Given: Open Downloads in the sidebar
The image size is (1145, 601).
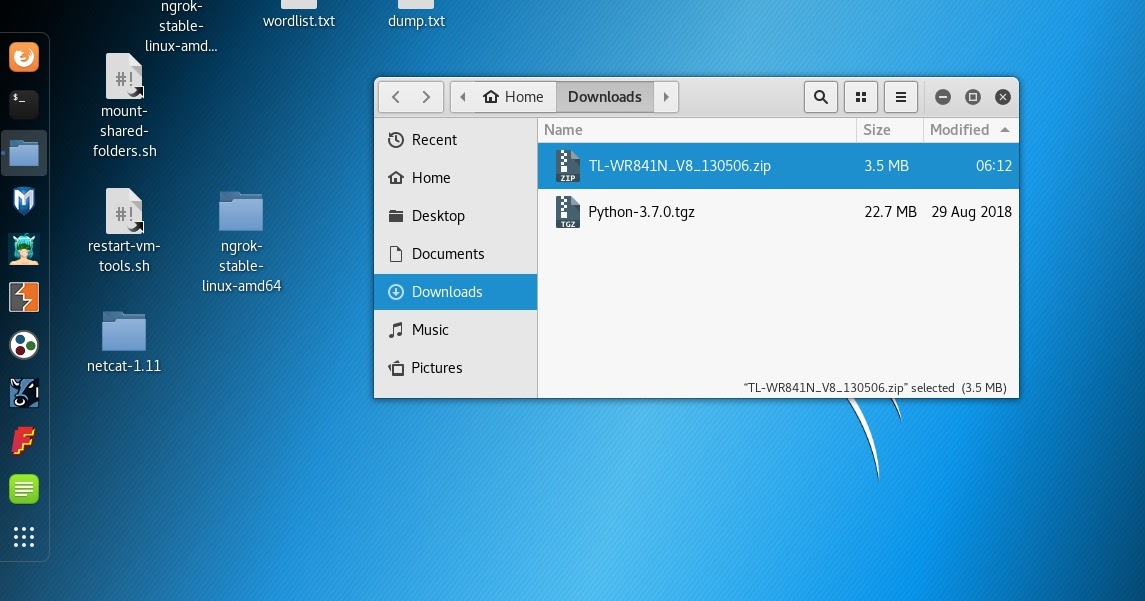Looking at the screenshot, I should [455, 291].
